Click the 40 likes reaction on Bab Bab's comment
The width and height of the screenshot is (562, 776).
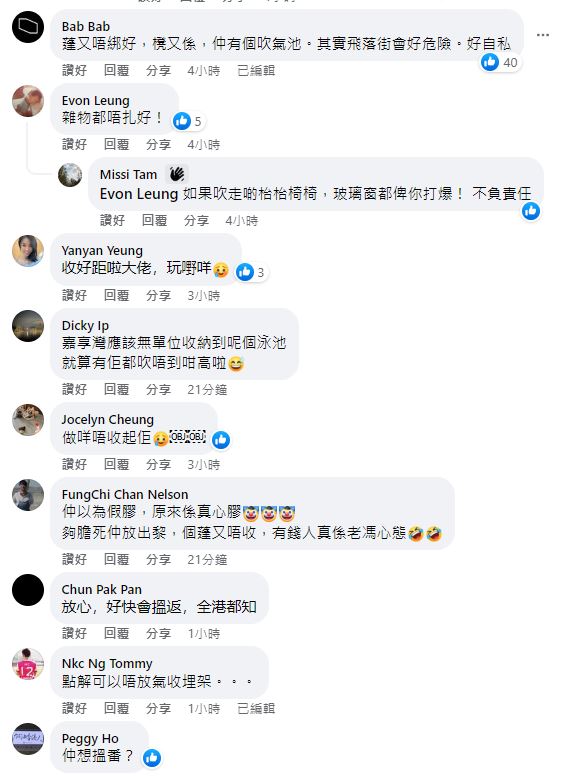click(x=500, y=62)
